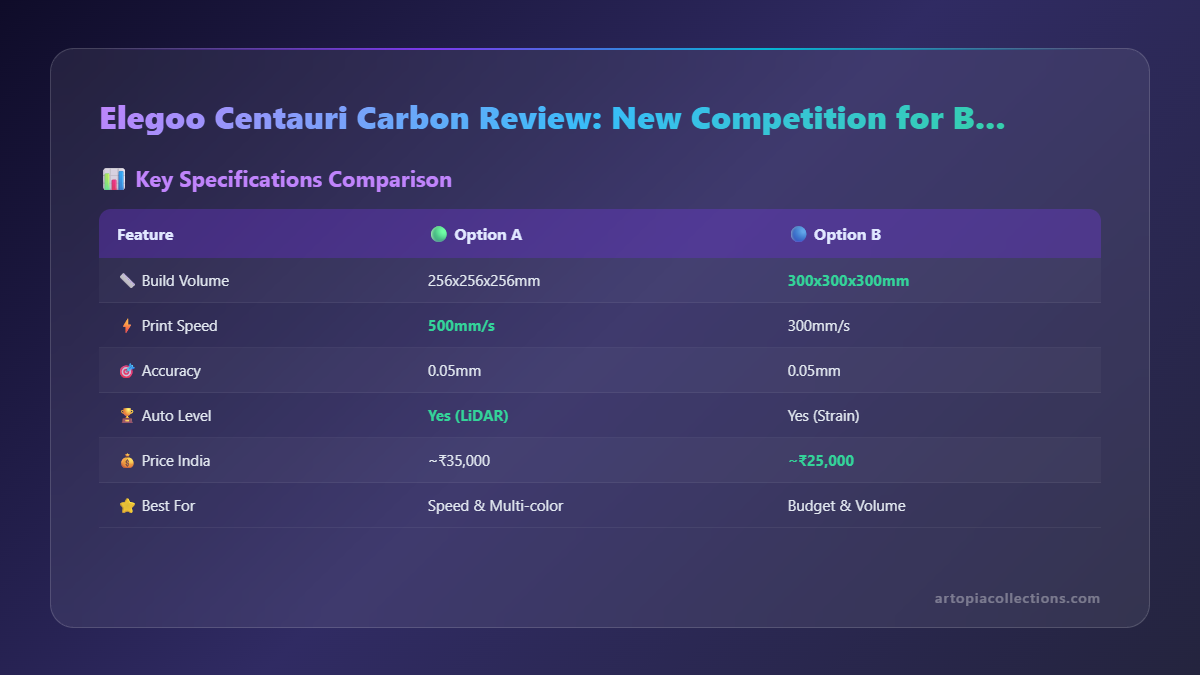Select the 300x300x300mm cell
This screenshot has height=675, width=1200.
tap(849, 281)
